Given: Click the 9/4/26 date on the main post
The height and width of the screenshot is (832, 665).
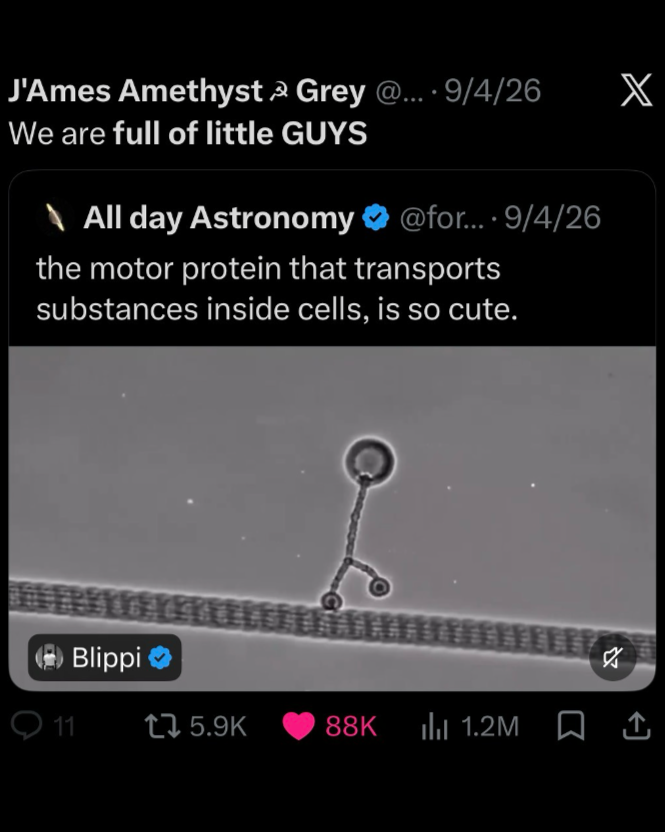Looking at the screenshot, I should pos(493,91).
